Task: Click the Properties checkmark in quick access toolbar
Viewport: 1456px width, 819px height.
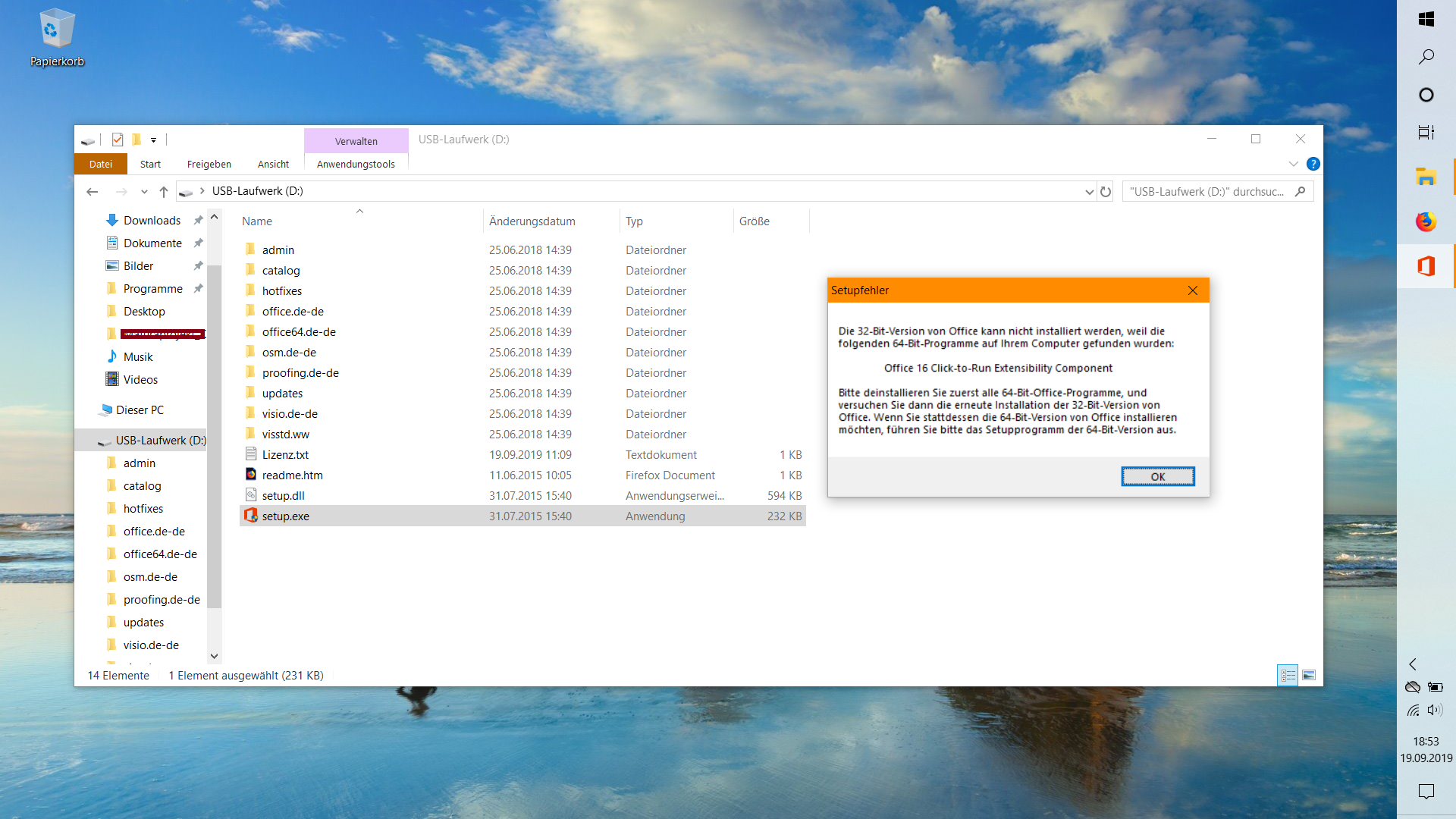Action: [x=118, y=140]
